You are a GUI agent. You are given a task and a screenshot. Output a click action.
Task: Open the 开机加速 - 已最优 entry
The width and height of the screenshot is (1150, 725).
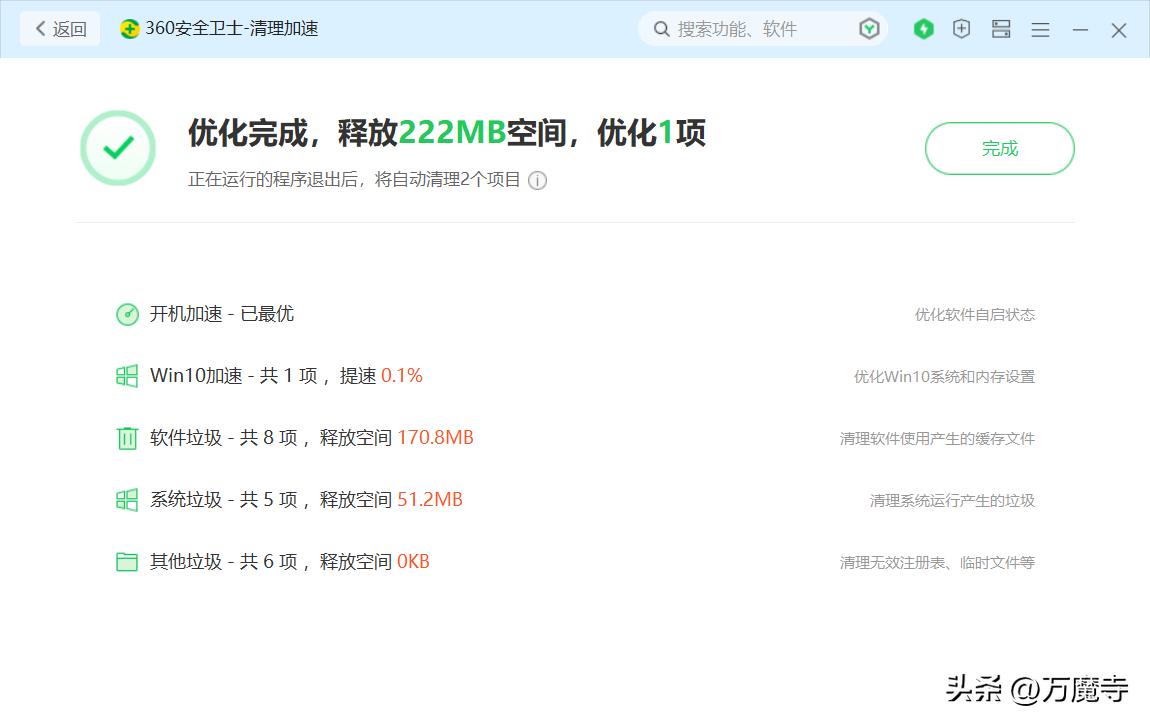coord(220,314)
